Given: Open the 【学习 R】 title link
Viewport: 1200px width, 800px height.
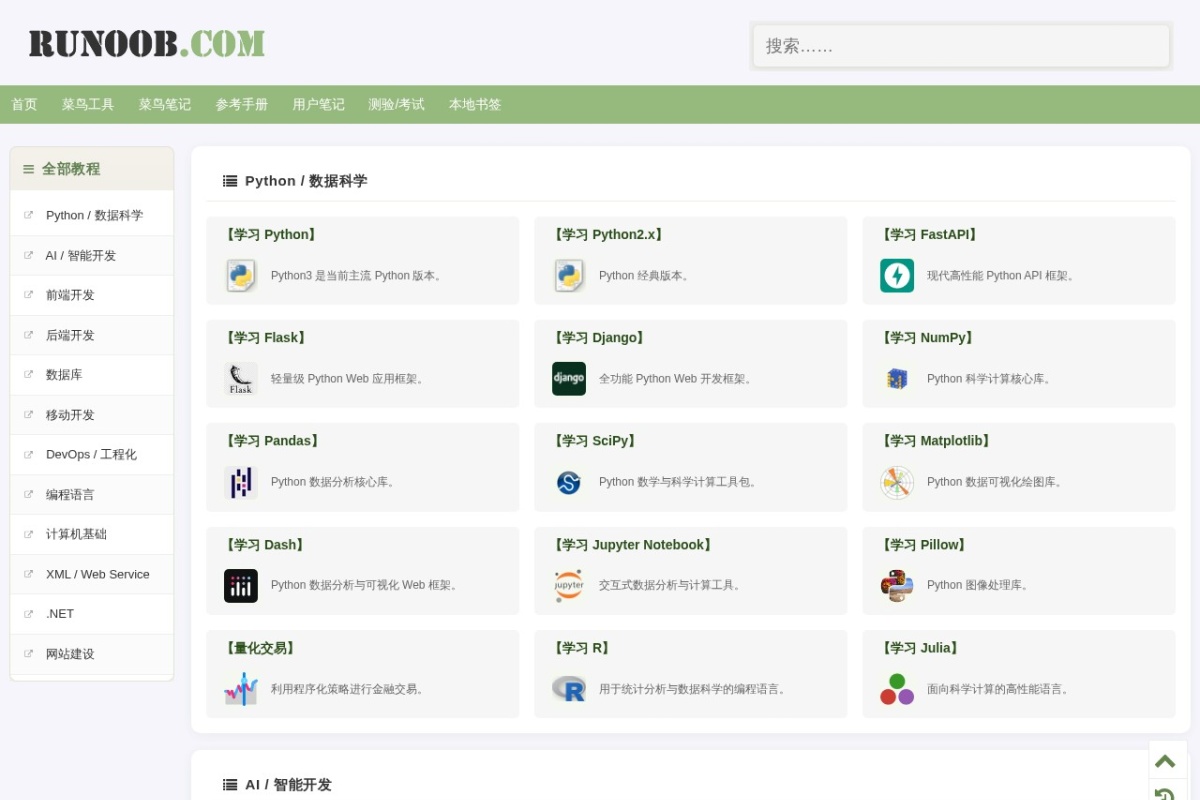Looking at the screenshot, I should (x=582, y=648).
